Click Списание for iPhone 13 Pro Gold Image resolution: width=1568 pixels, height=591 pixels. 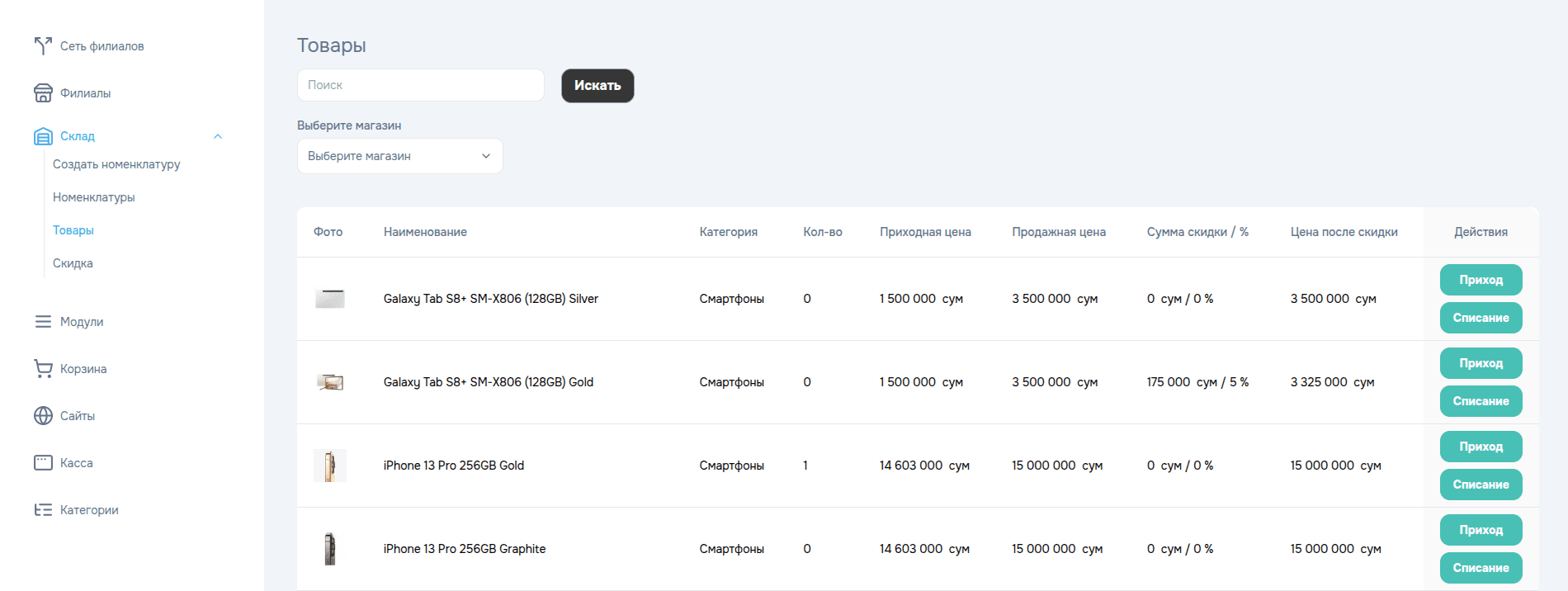click(x=1481, y=485)
